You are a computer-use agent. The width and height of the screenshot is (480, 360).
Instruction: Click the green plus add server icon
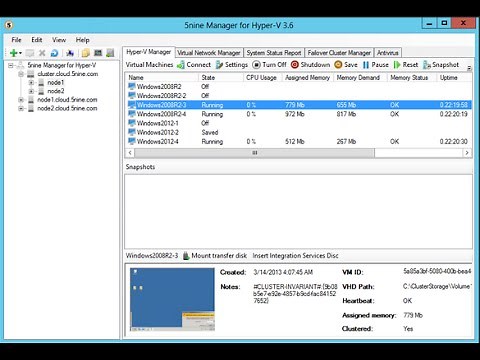coord(13,53)
